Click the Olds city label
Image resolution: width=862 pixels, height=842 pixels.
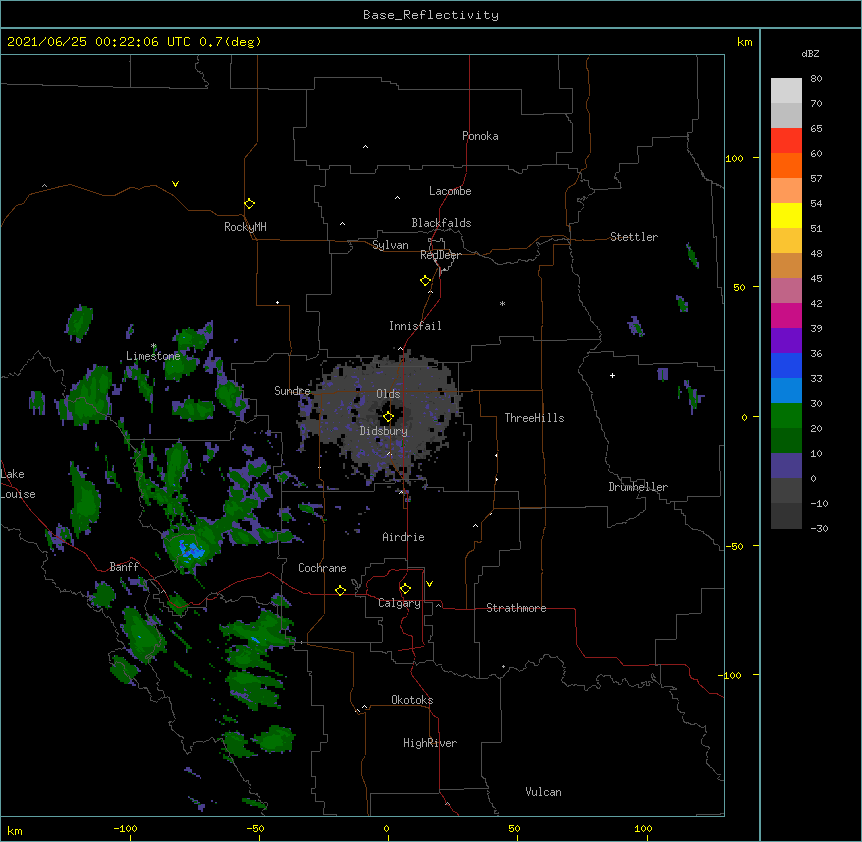[388, 394]
